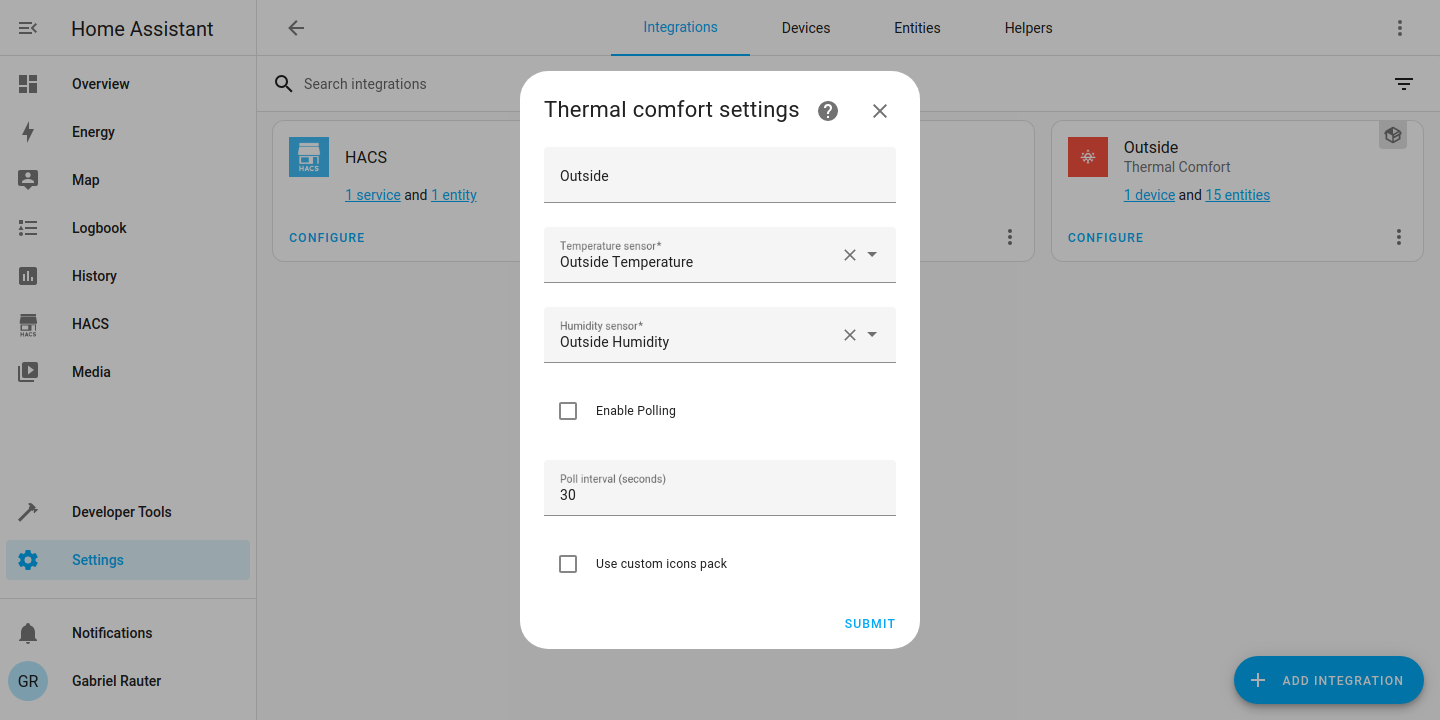Viewport: 1440px width, 720px height.
Task: Click the Home Assistant title
Action: point(142,29)
